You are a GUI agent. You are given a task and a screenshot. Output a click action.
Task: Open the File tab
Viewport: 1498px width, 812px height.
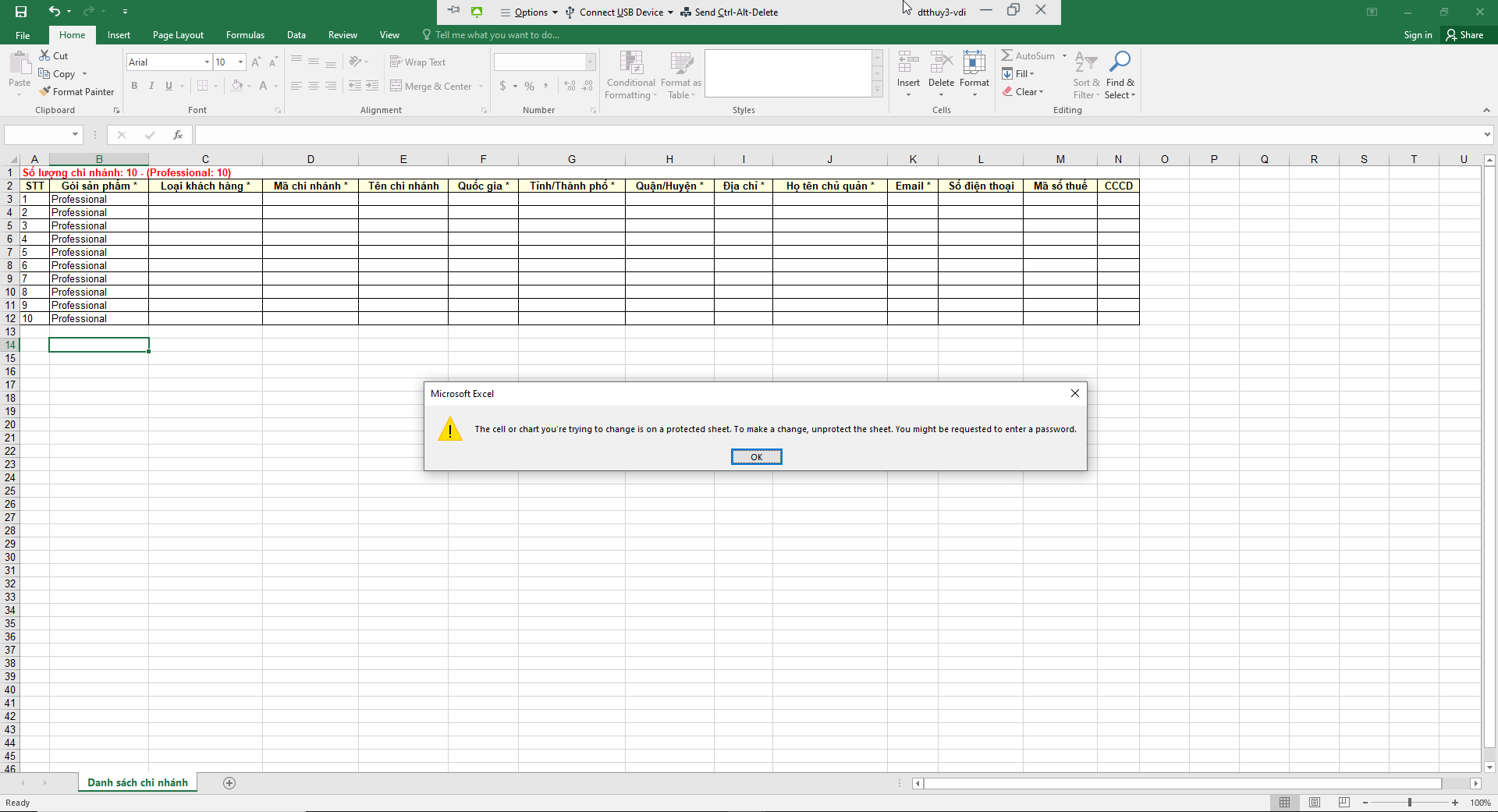tap(23, 35)
